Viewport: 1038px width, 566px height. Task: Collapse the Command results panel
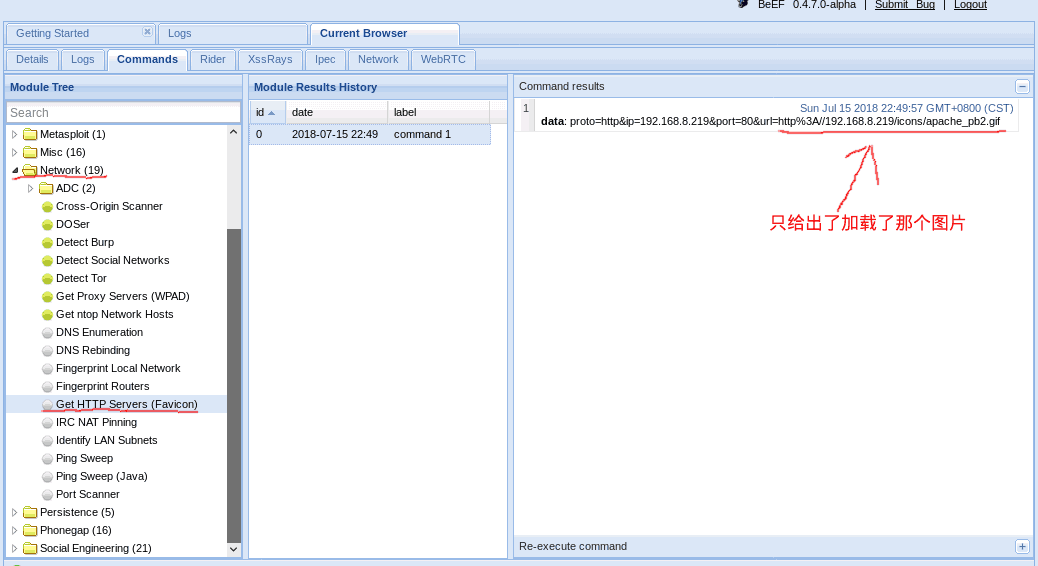click(1022, 87)
